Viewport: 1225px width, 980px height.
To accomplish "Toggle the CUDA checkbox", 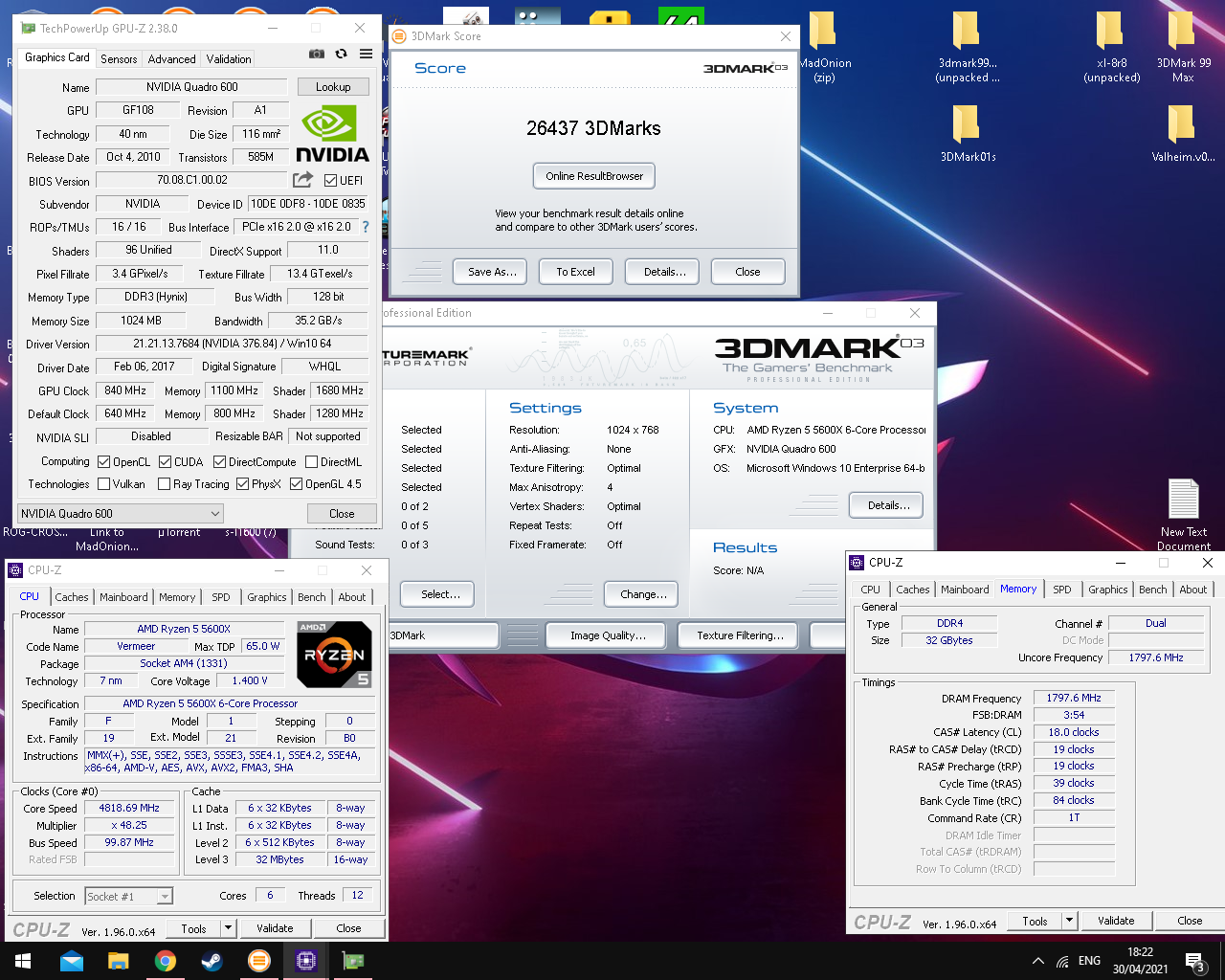I will [x=165, y=461].
